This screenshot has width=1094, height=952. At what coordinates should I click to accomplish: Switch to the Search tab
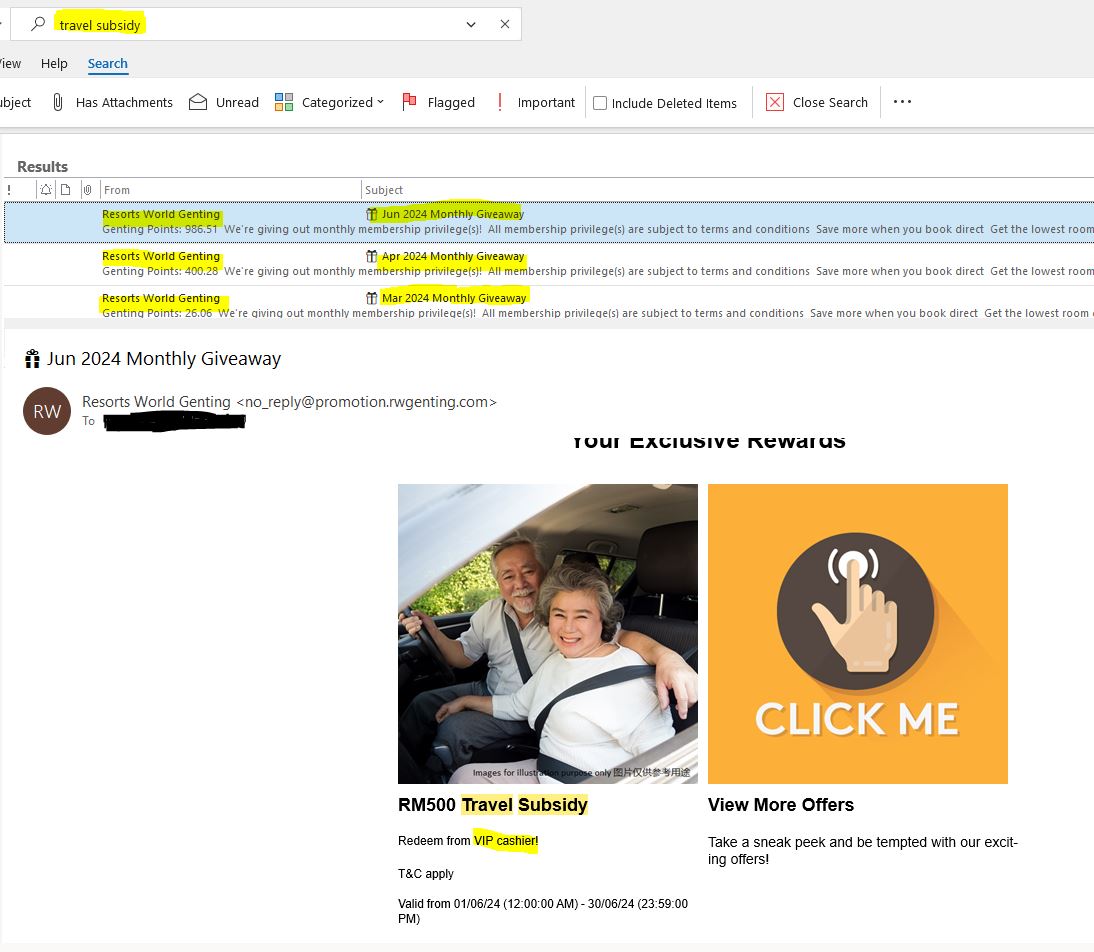coord(107,64)
